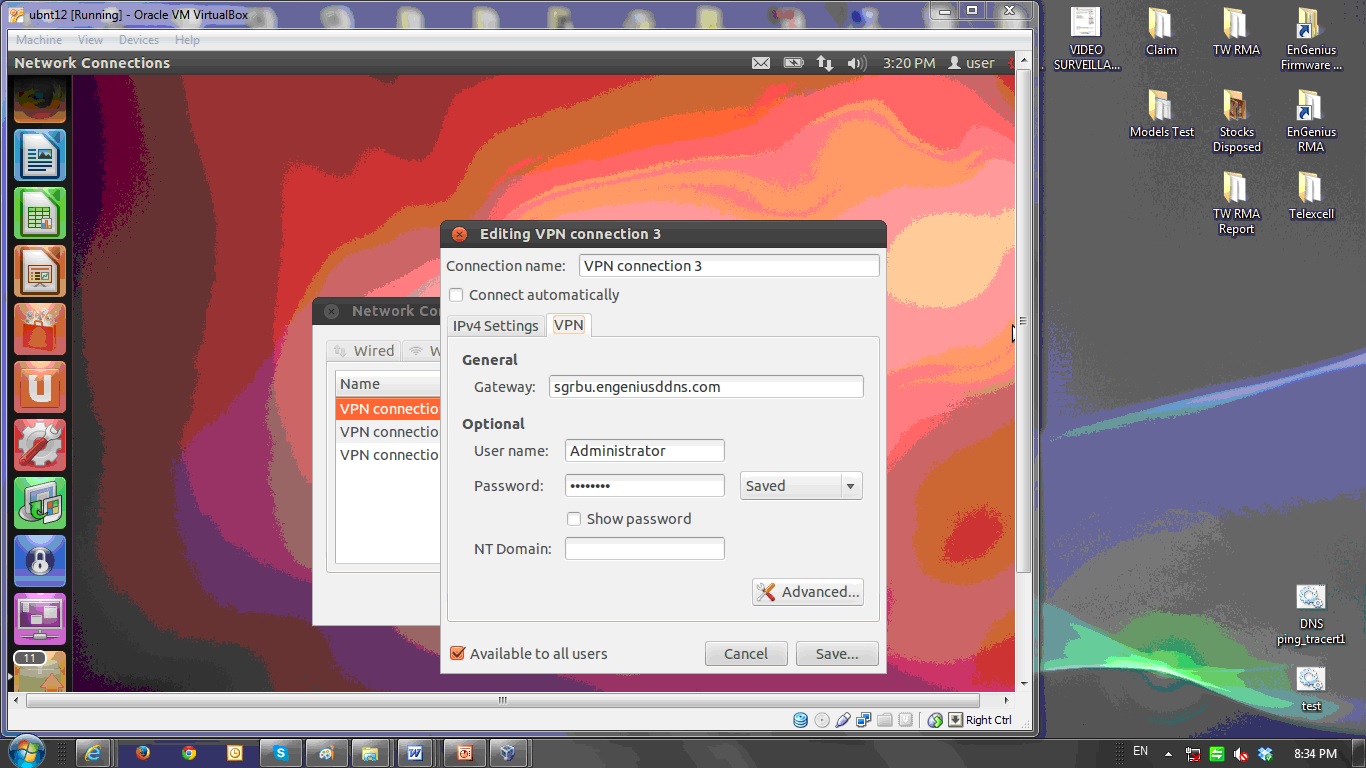
Task: Enable the Connect automatically checkbox
Action: click(456, 295)
